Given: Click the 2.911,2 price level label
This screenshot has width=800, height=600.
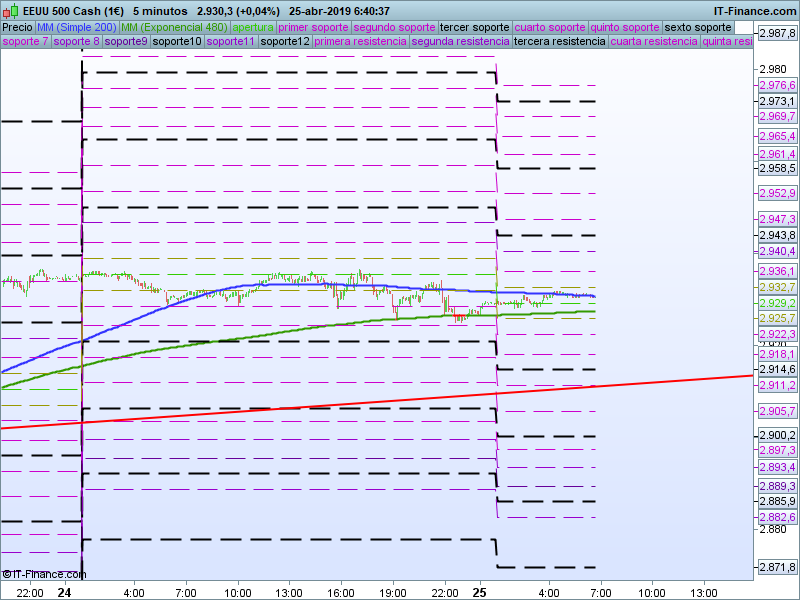Looking at the screenshot, I should (x=777, y=385).
